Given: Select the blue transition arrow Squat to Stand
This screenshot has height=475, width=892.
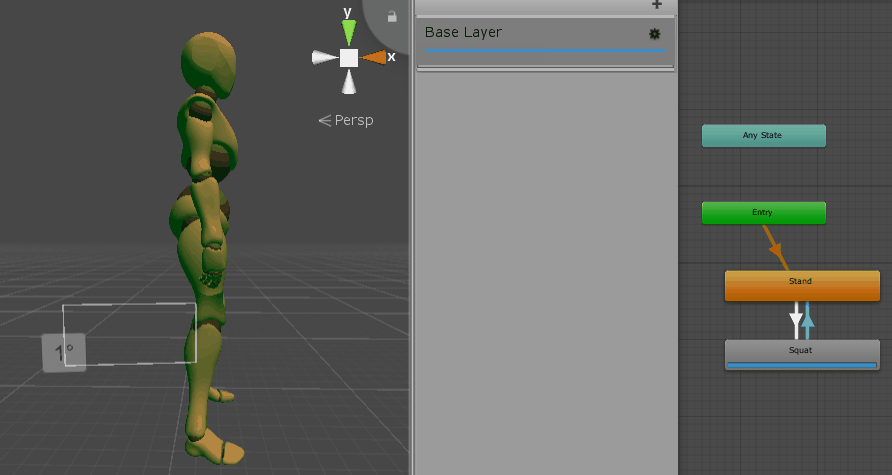Looking at the screenshot, I should click(808, 320).
